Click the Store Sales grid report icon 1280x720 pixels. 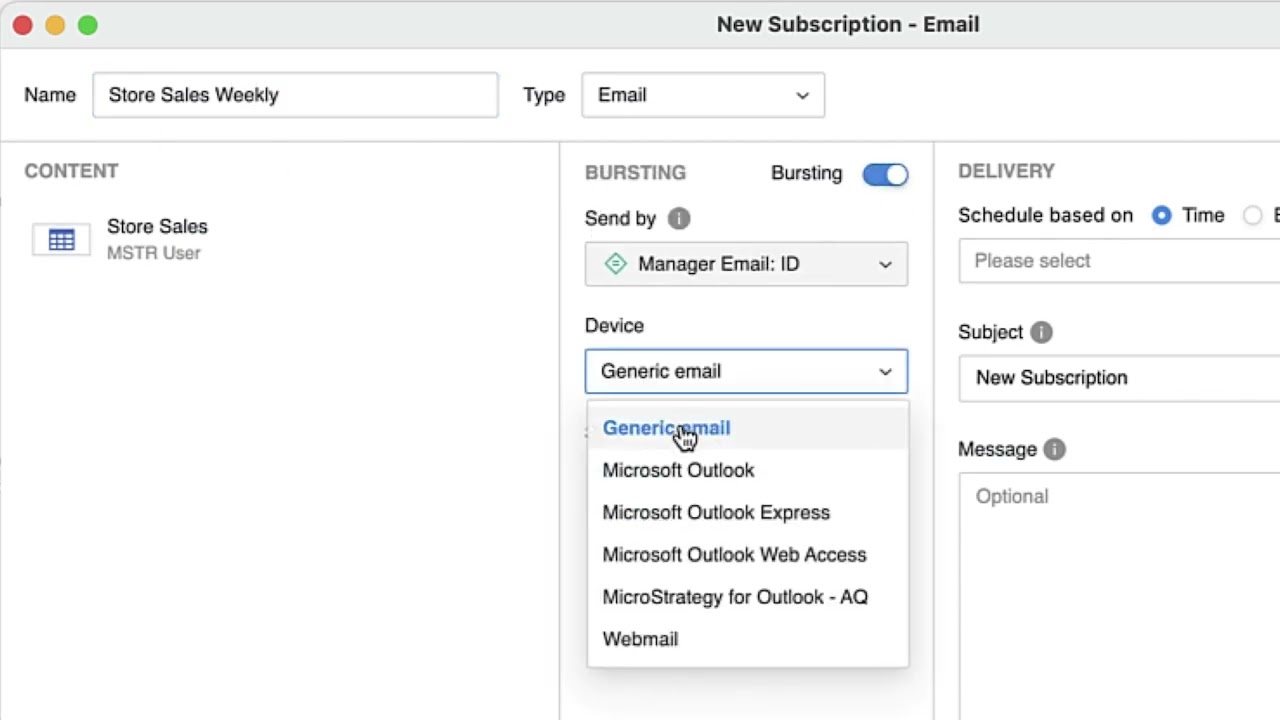[x=61, y=240]
